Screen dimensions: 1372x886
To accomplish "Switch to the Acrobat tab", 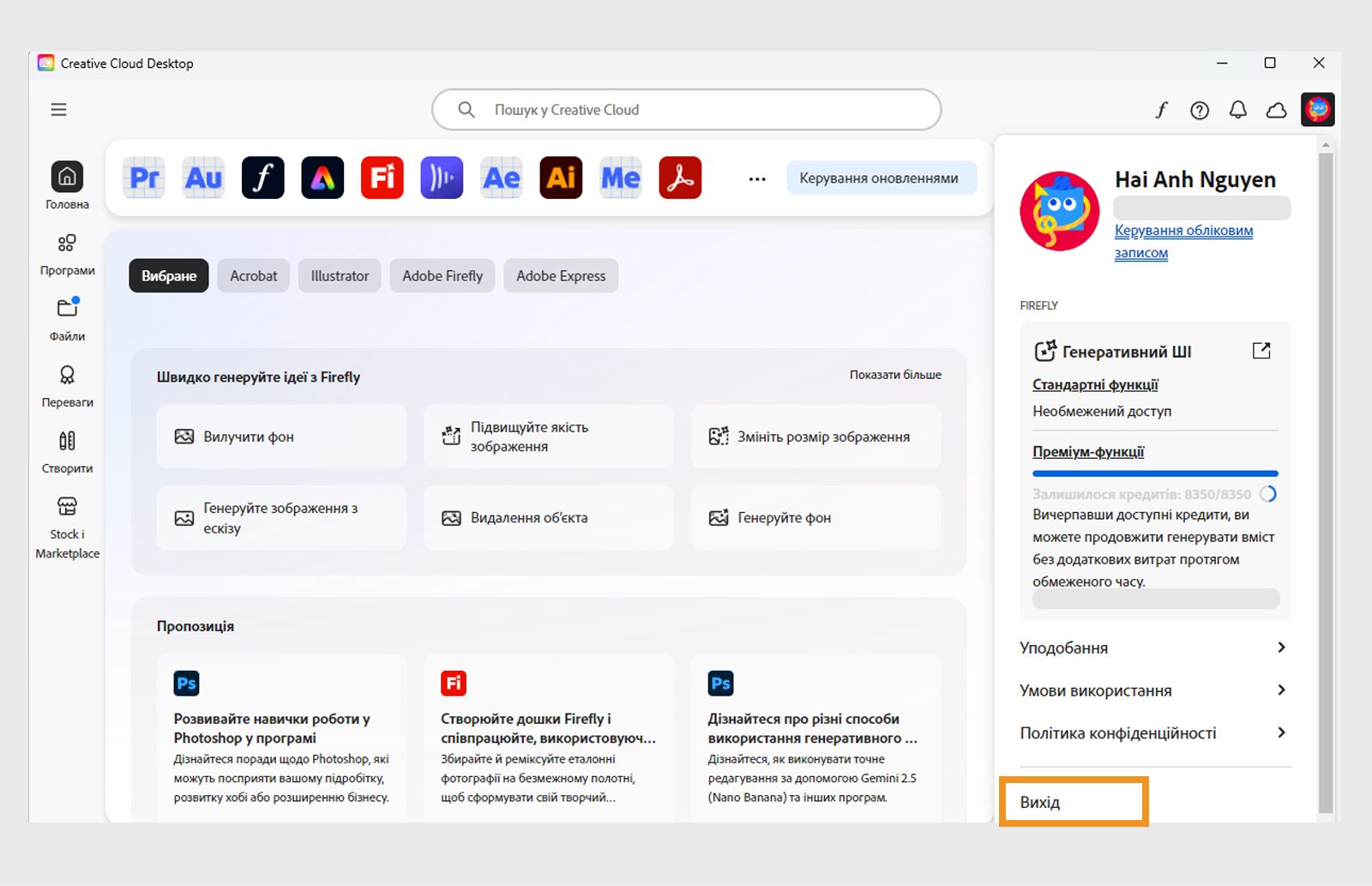I will [x=254, y=275].
